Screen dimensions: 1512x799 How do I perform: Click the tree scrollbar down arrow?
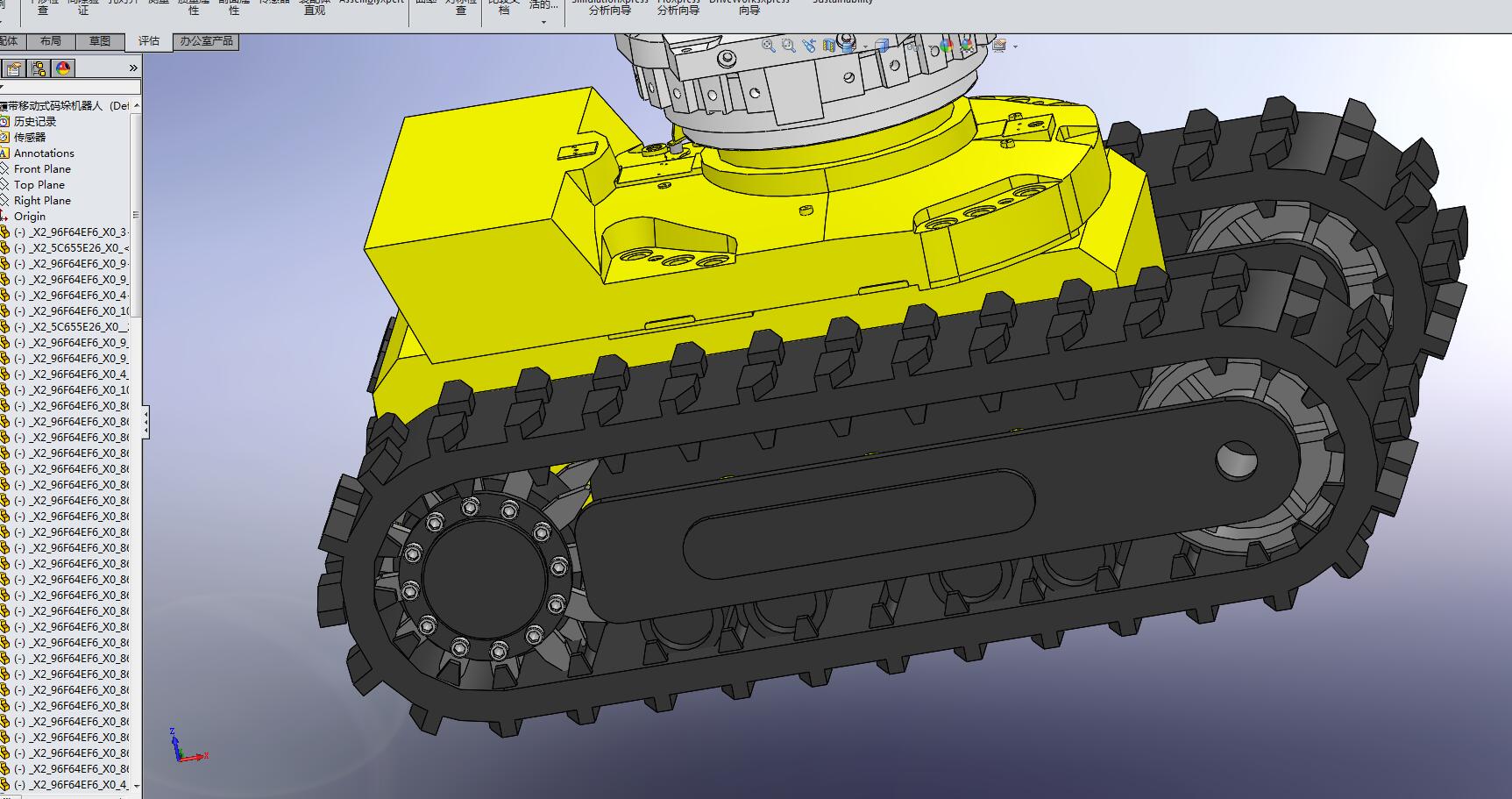pos(136,786)
